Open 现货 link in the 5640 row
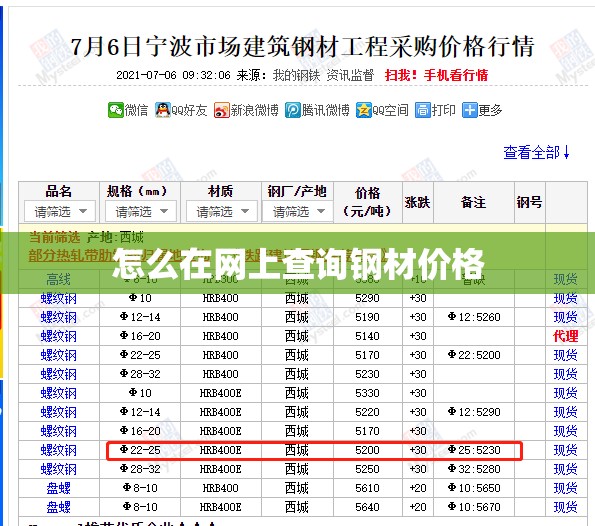 (565, 507)
